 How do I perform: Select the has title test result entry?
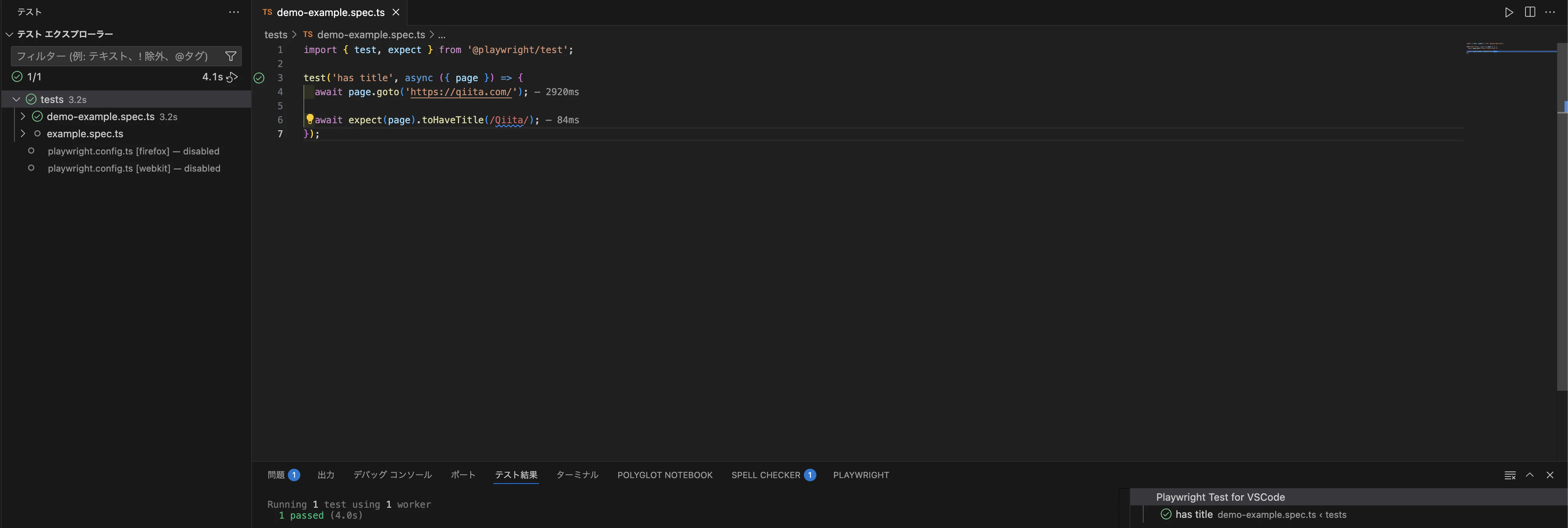coord(1194,515)
